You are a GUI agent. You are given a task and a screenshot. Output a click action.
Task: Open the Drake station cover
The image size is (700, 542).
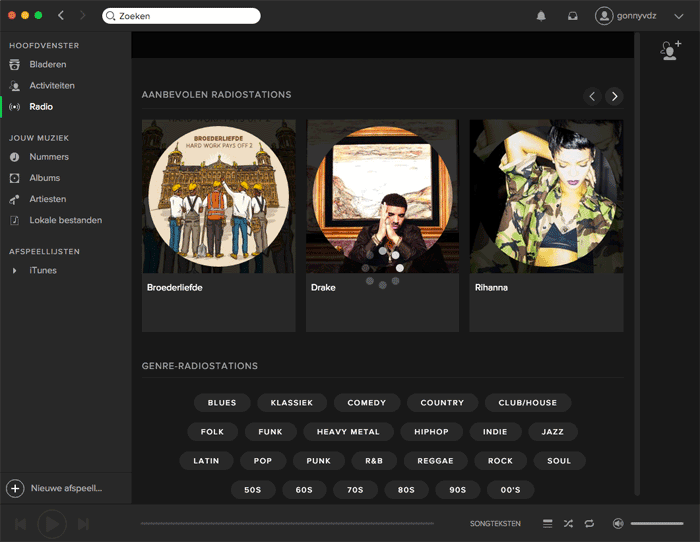[383, 196]
